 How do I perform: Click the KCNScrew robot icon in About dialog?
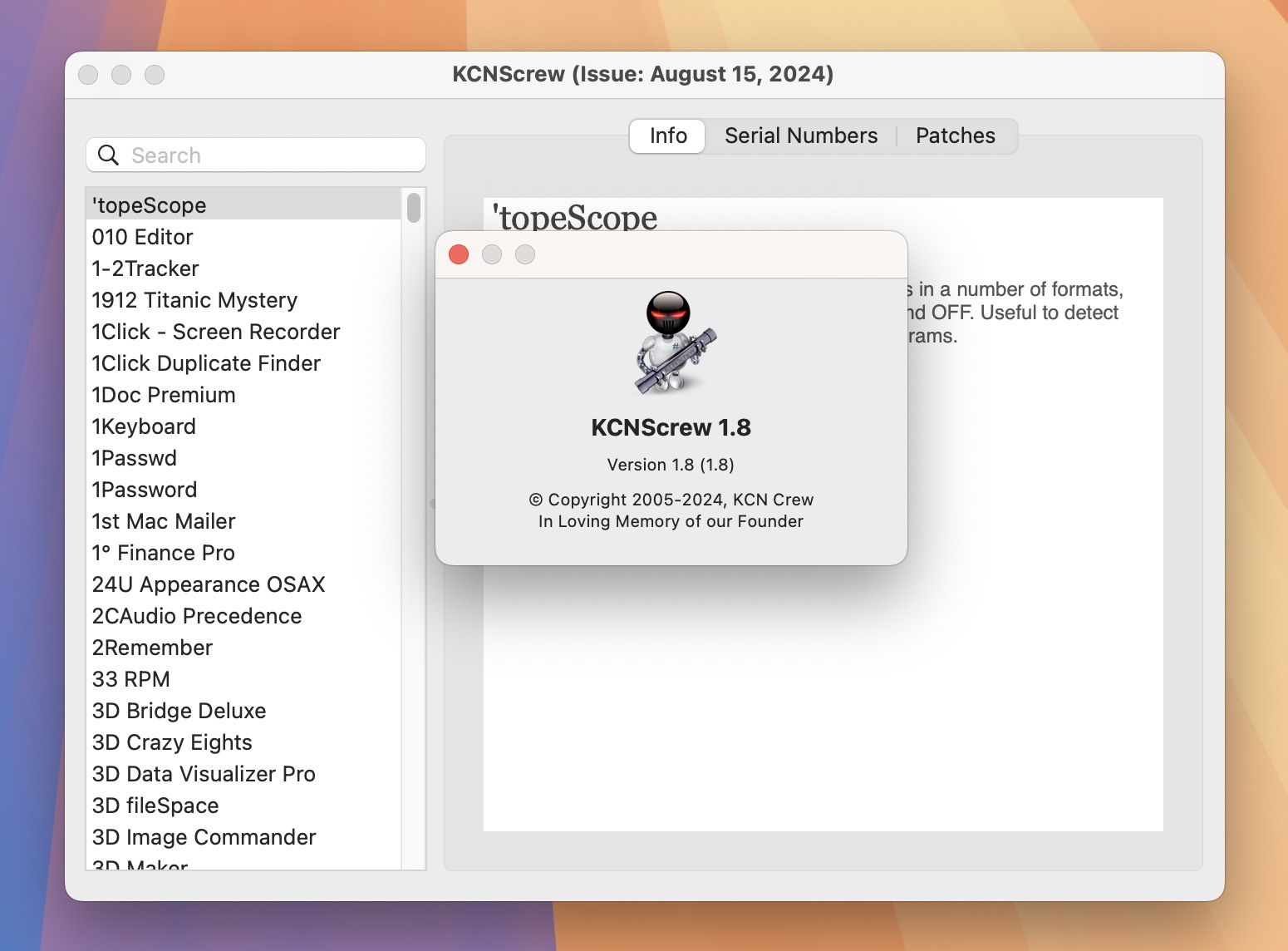pyautogui.click(x=676, y=342)
